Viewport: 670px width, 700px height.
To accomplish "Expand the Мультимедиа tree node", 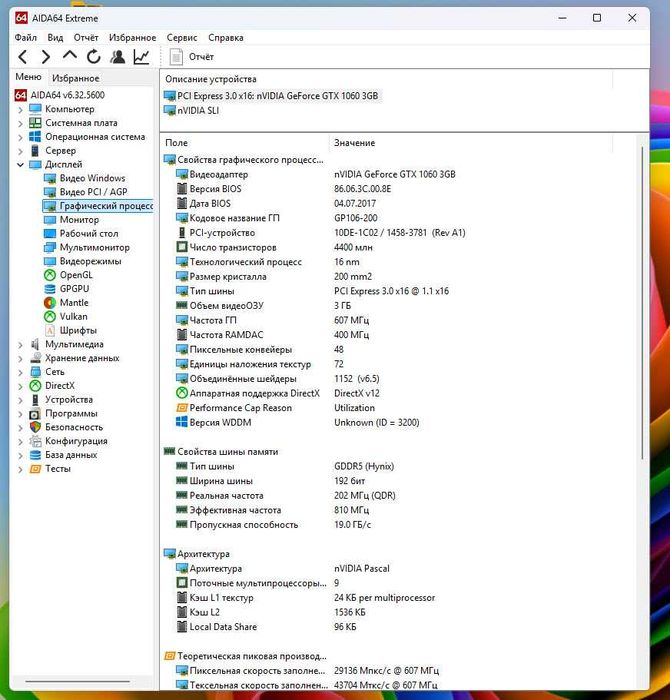I will (20, 345).
